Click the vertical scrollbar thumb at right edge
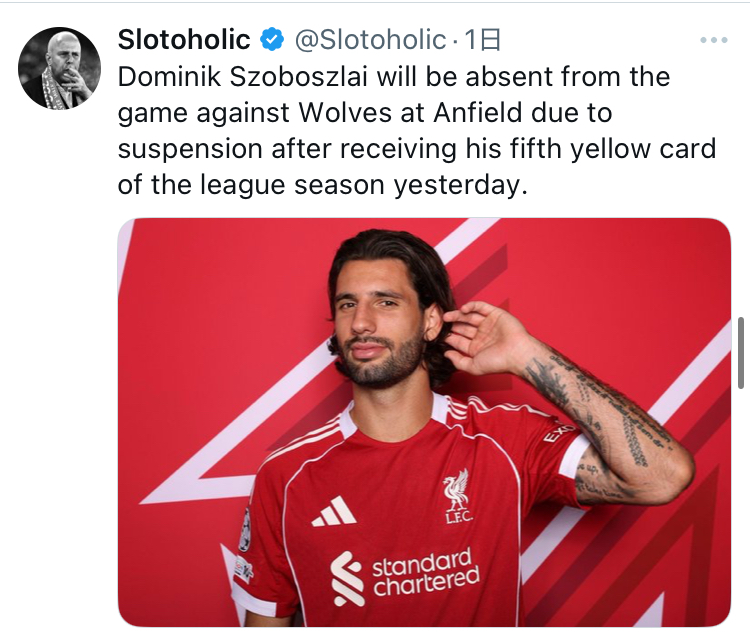750x642 pixels. pos(740,352)
